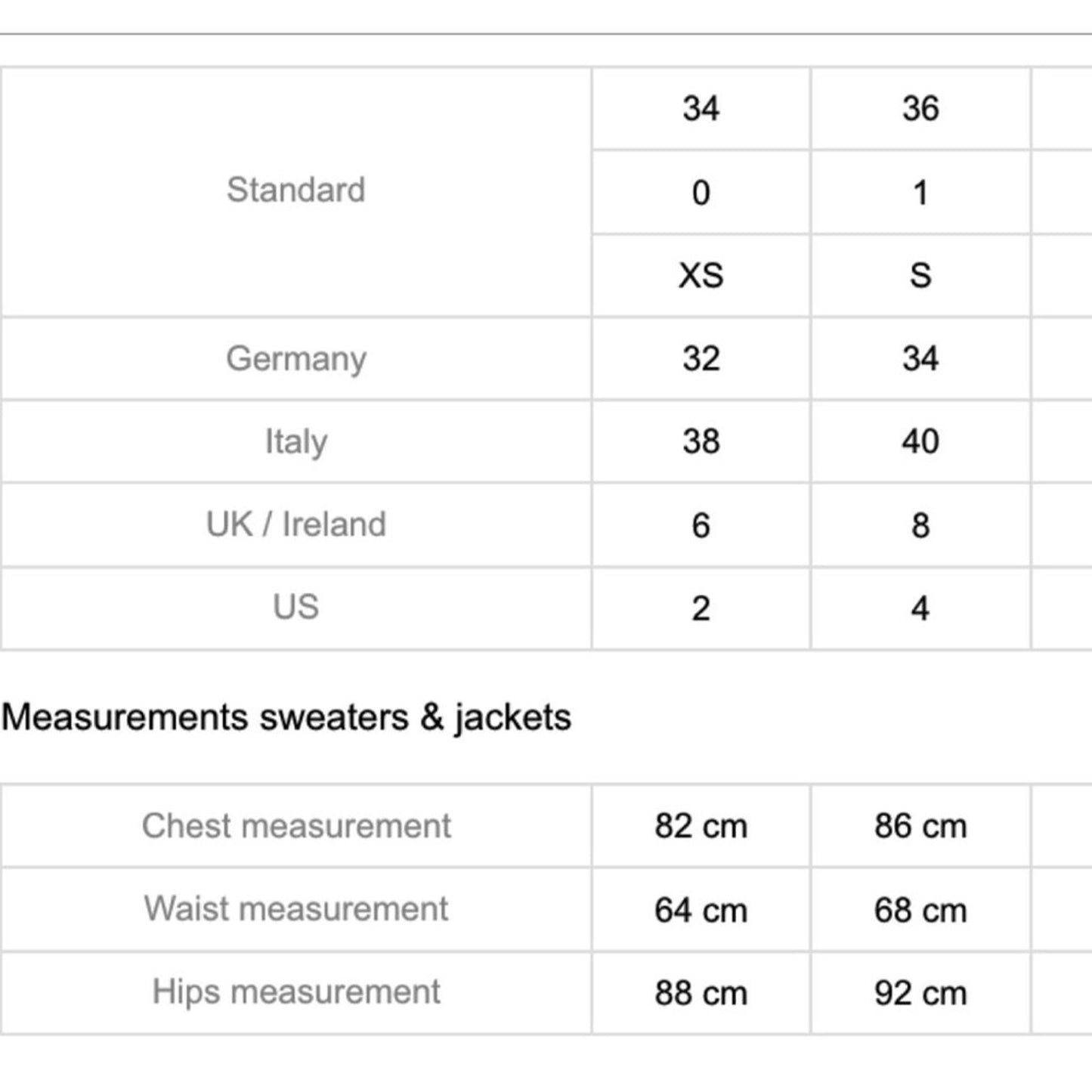Click the Chest measurement label
The image size is (1092, 1092).
pyautogui.click(x=295, y=826)
